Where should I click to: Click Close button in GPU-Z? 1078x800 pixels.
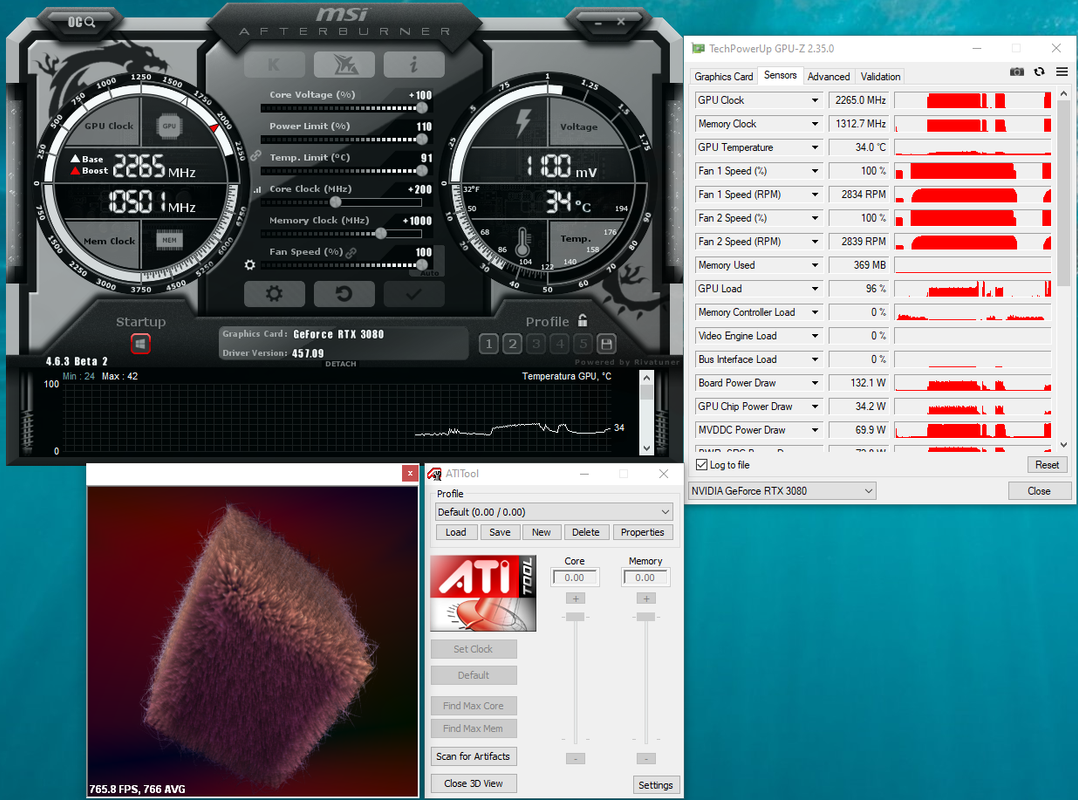(x=1039, y=491)
